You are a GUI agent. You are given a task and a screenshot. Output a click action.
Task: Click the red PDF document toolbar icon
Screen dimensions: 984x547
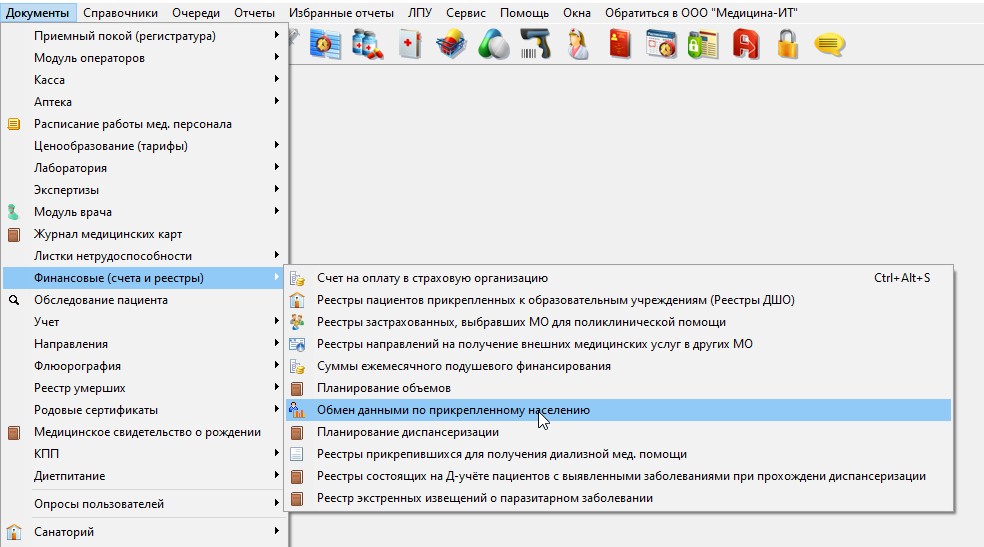coord(745,45)
